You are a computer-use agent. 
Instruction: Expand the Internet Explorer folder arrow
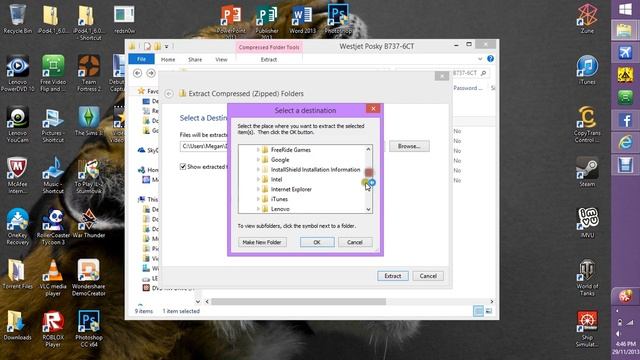point(258,189)
